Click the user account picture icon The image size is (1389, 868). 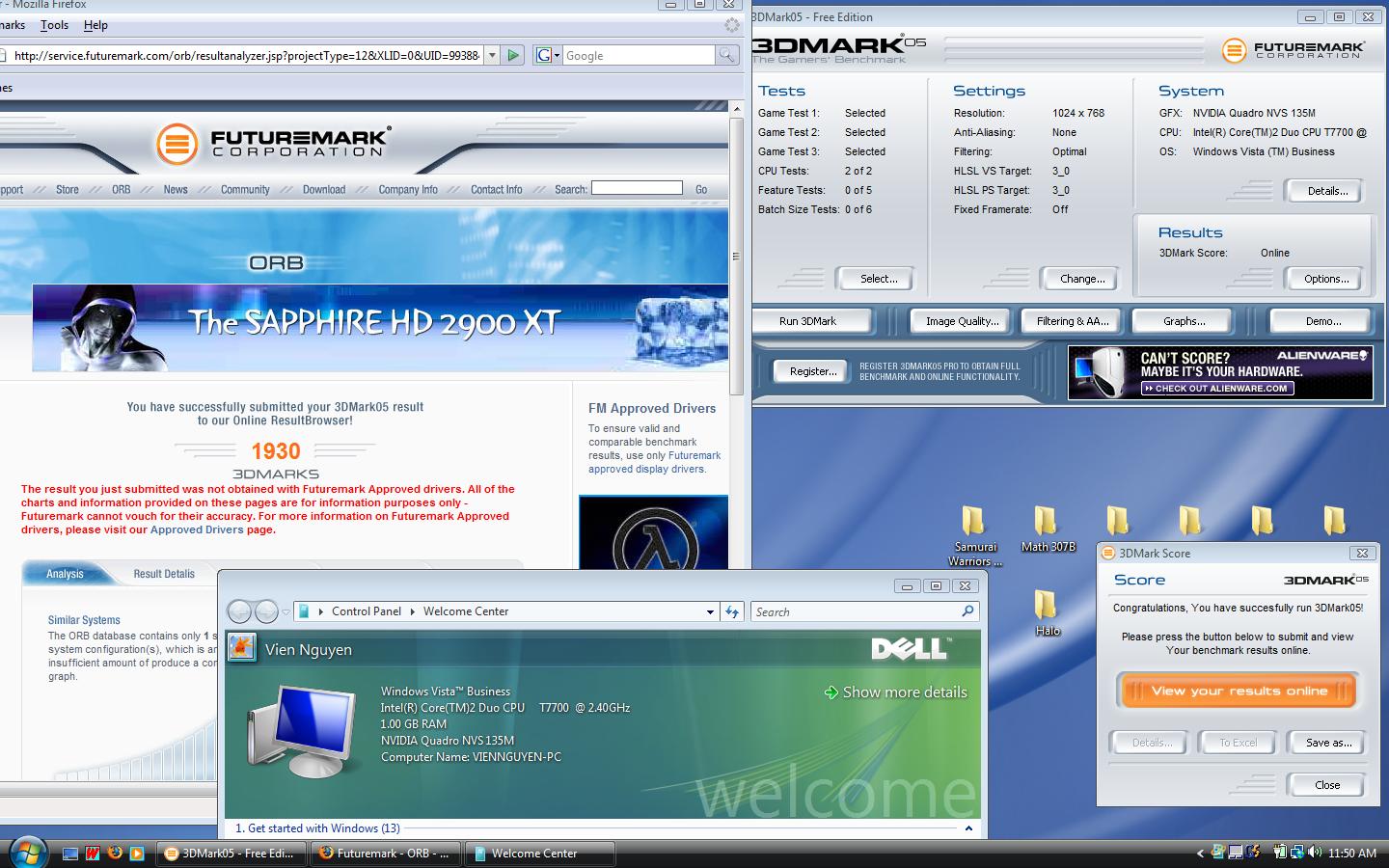[x=241, y=647]
